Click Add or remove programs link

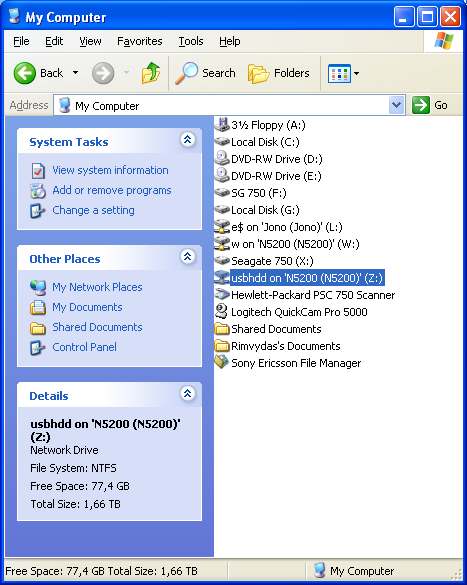[112, 190]
